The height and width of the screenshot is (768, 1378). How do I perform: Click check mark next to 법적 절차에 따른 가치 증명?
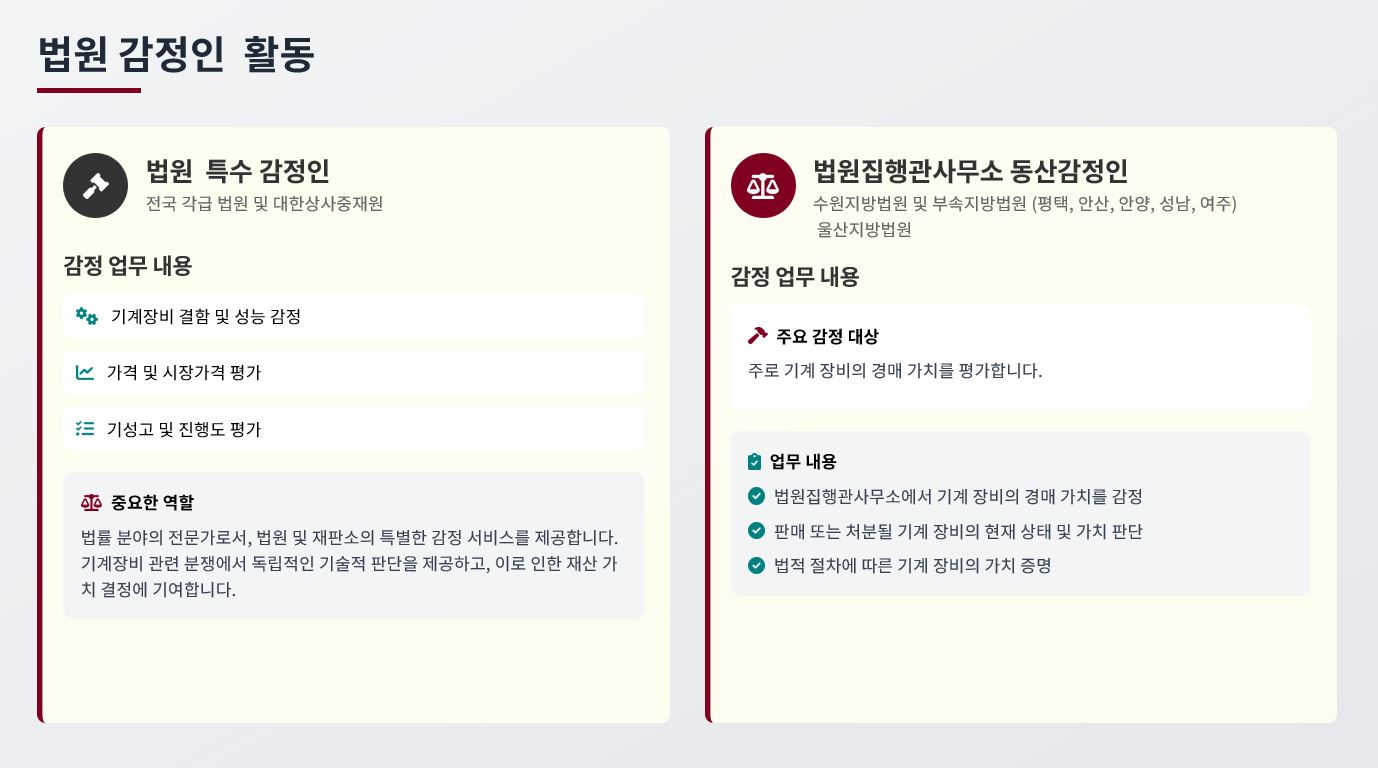(756, 566)
